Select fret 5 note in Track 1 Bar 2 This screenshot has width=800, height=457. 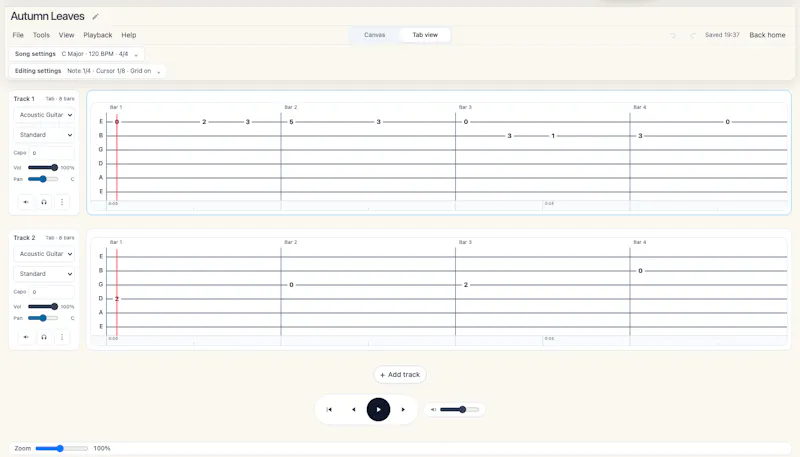(x=291, y=122)
